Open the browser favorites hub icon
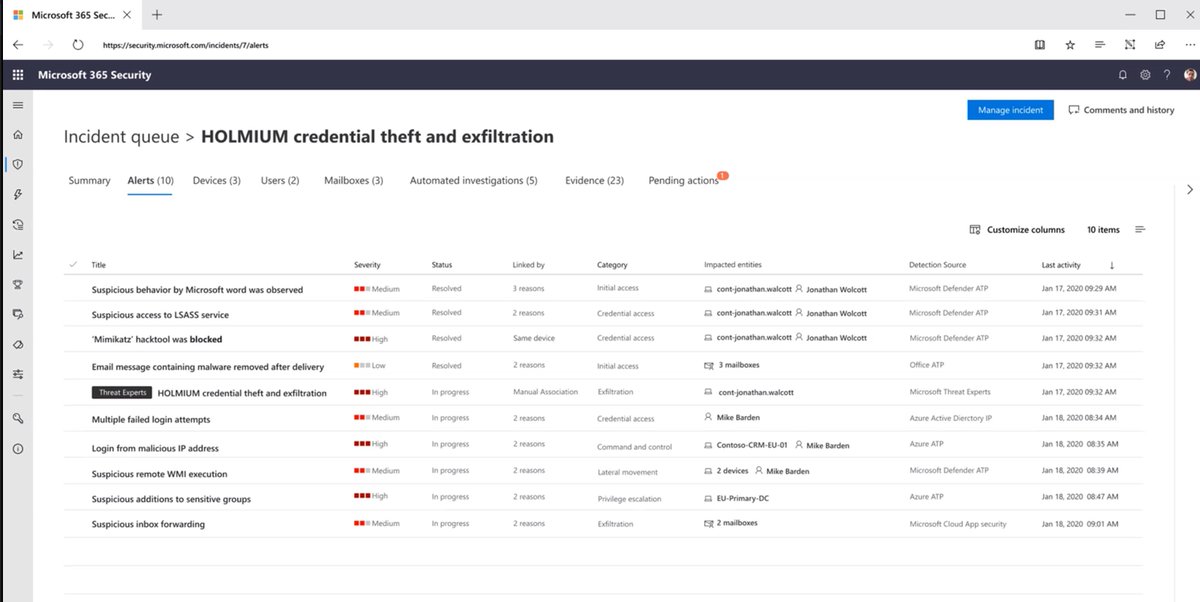The image size is (1200, 602). (x=1100, y=45)
